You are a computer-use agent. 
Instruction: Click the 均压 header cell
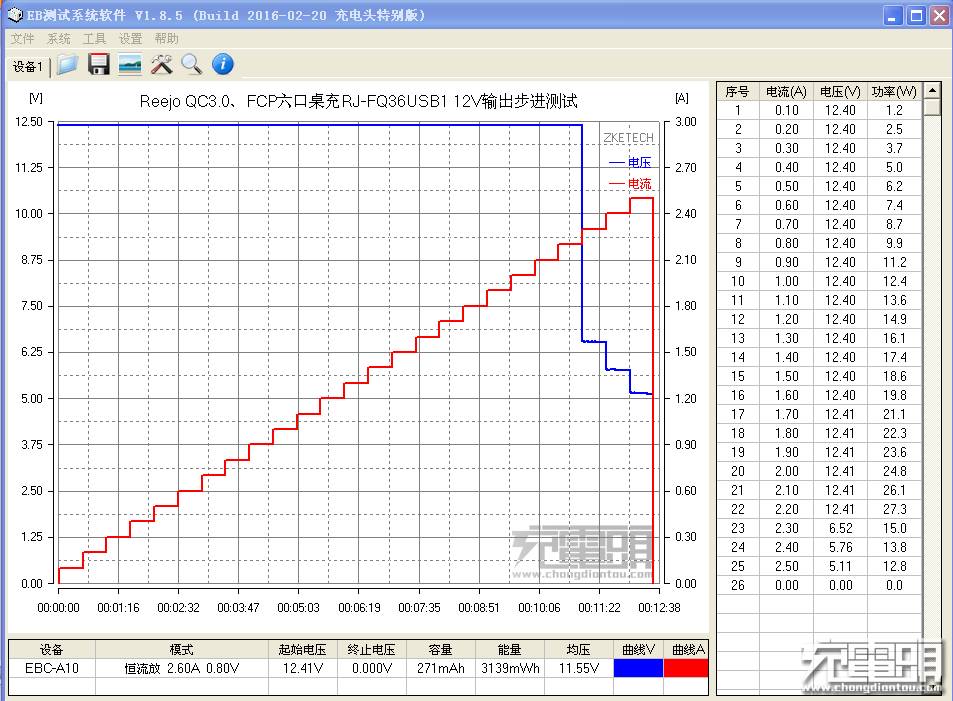pos(579,649)
